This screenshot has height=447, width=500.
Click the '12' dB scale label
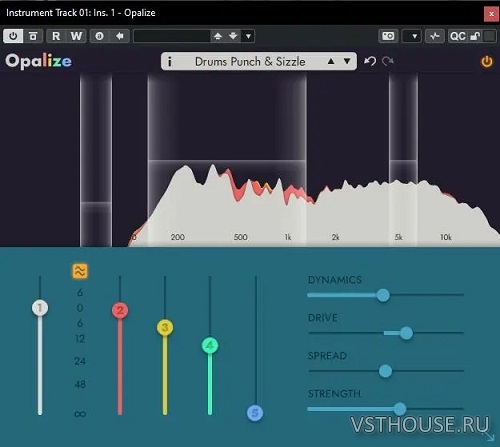pyautogui.click(x=80, y=339)
